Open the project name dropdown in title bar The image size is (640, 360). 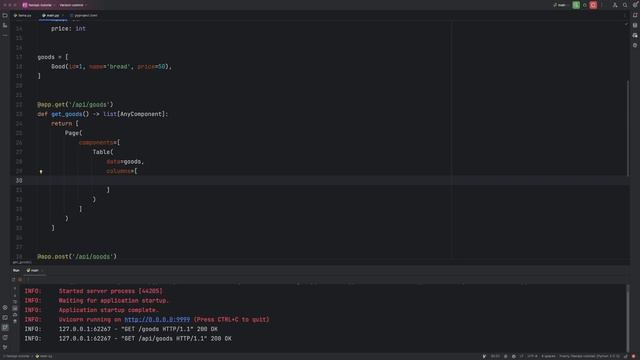39,5
